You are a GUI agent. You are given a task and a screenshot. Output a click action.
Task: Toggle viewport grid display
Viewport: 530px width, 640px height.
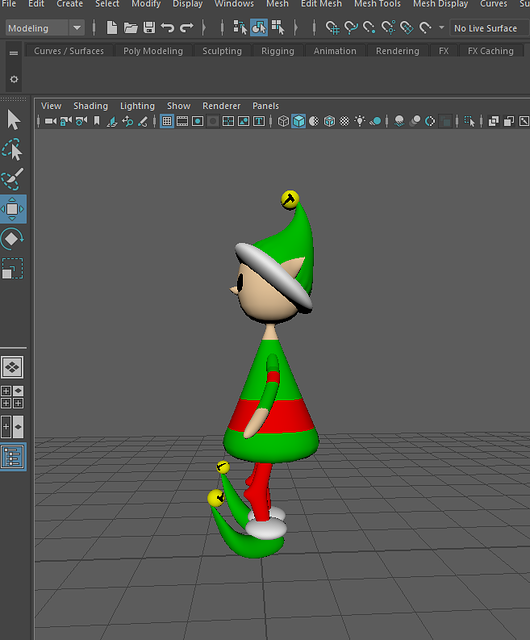167,121
